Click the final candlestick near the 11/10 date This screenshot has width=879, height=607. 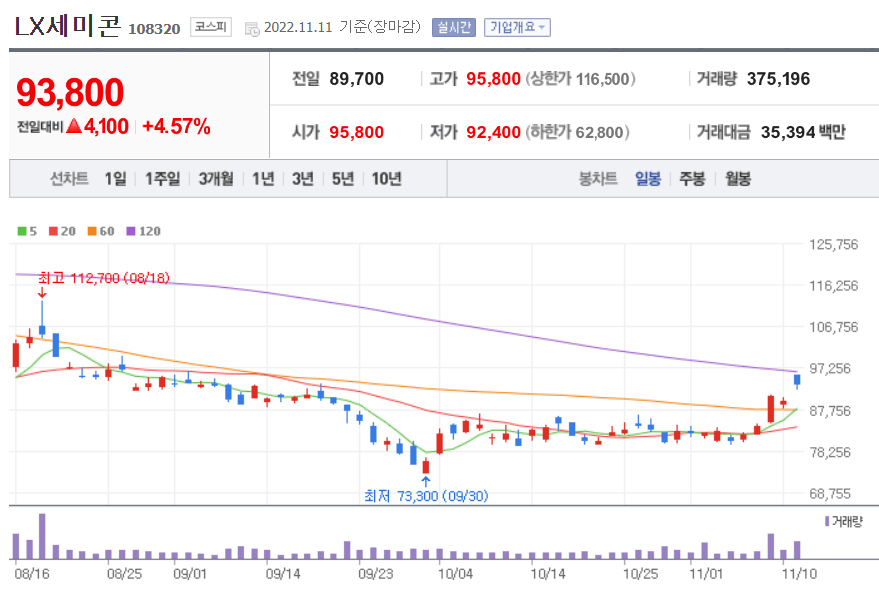795,381
